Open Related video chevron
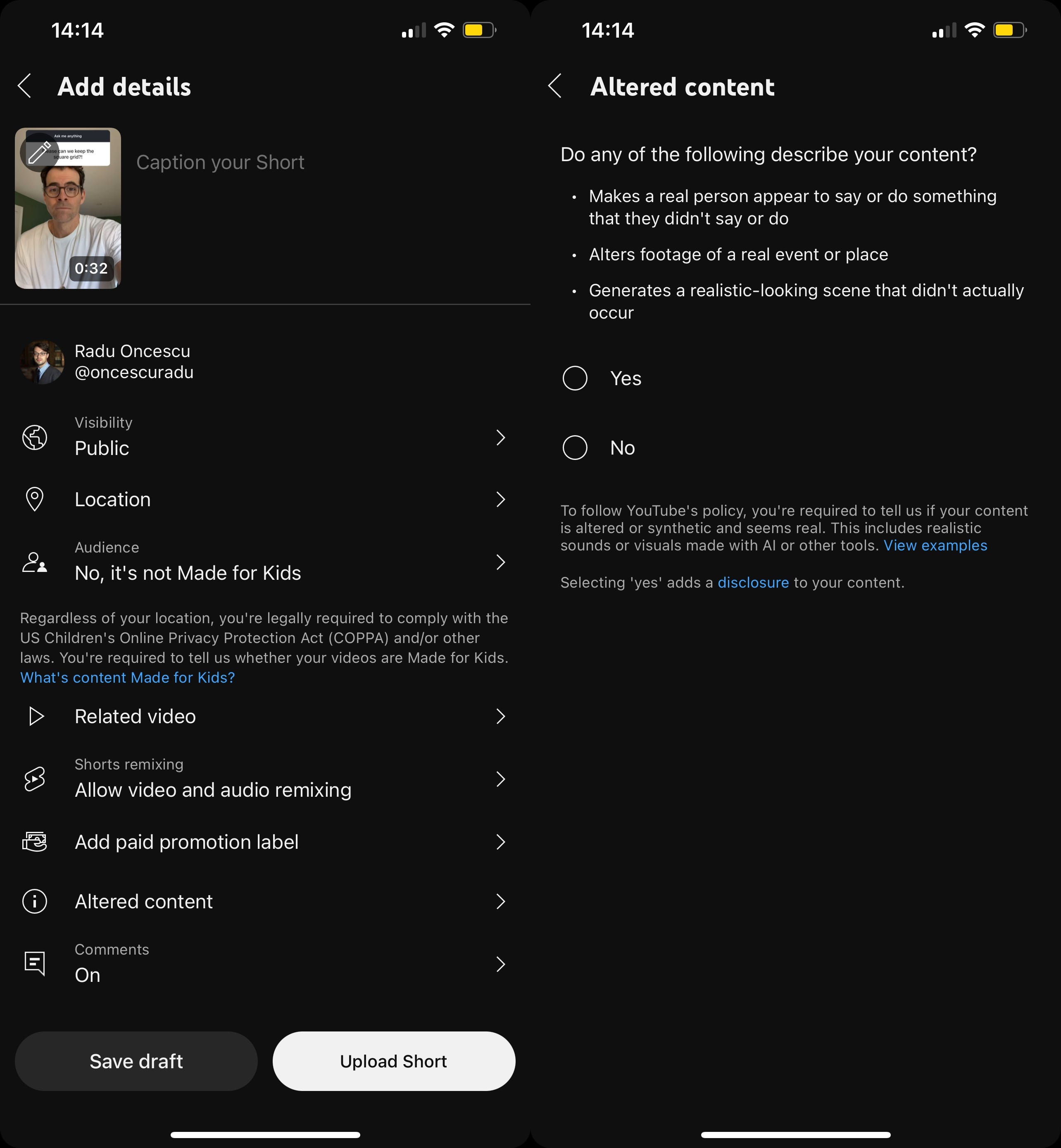 click(x=501, y=716)
